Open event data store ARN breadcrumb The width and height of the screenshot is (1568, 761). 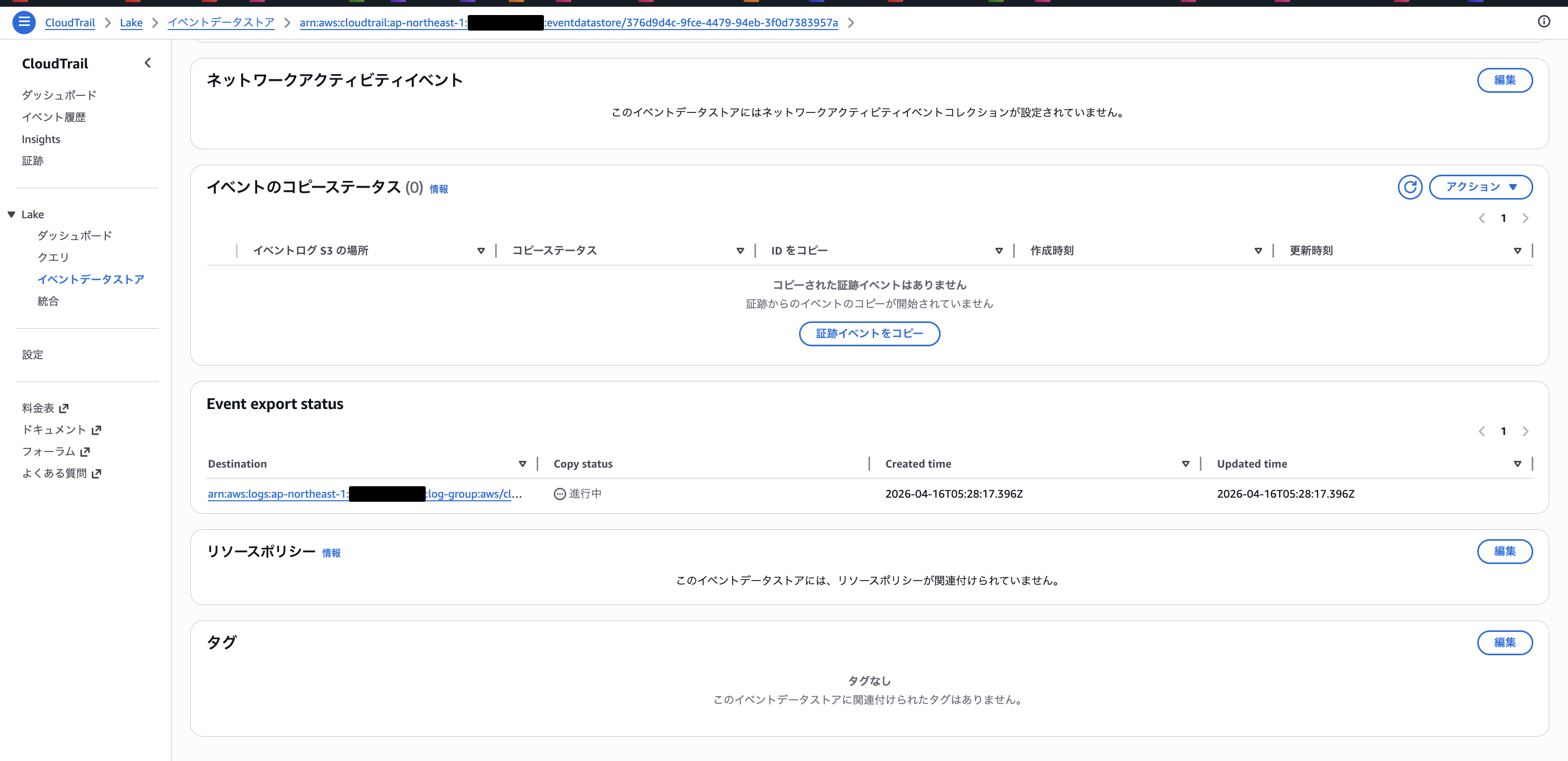click(x=568, y=22)
